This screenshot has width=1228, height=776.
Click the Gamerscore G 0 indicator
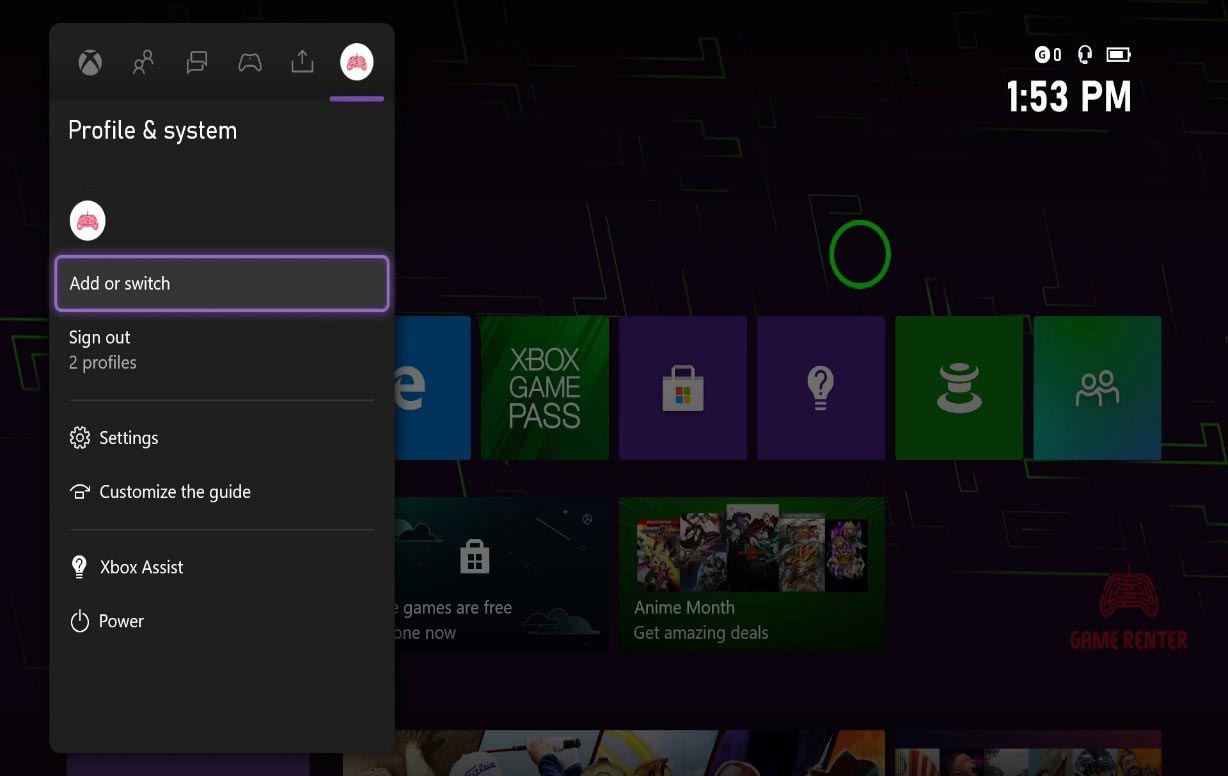point(1048,55)
